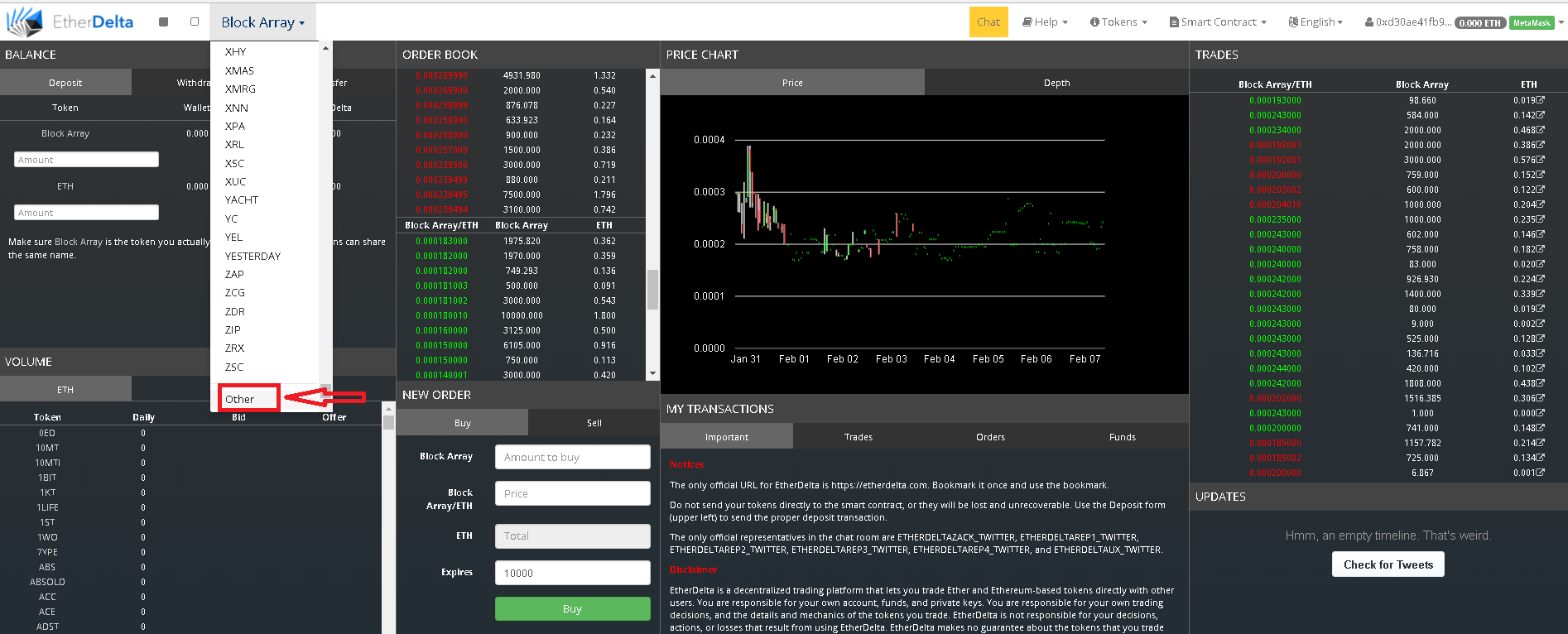This screenshot has width=1568, height=634.
Task: Select the ETH volume tab
Action: click(x=65, y=390)
